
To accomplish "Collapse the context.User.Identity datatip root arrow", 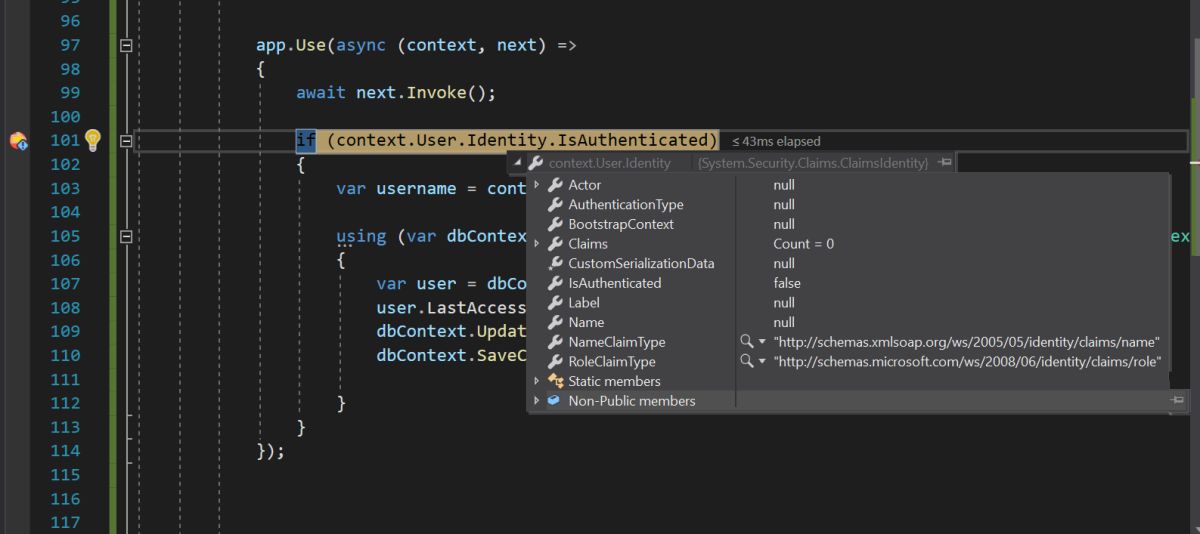I will (x=518, y=162).
